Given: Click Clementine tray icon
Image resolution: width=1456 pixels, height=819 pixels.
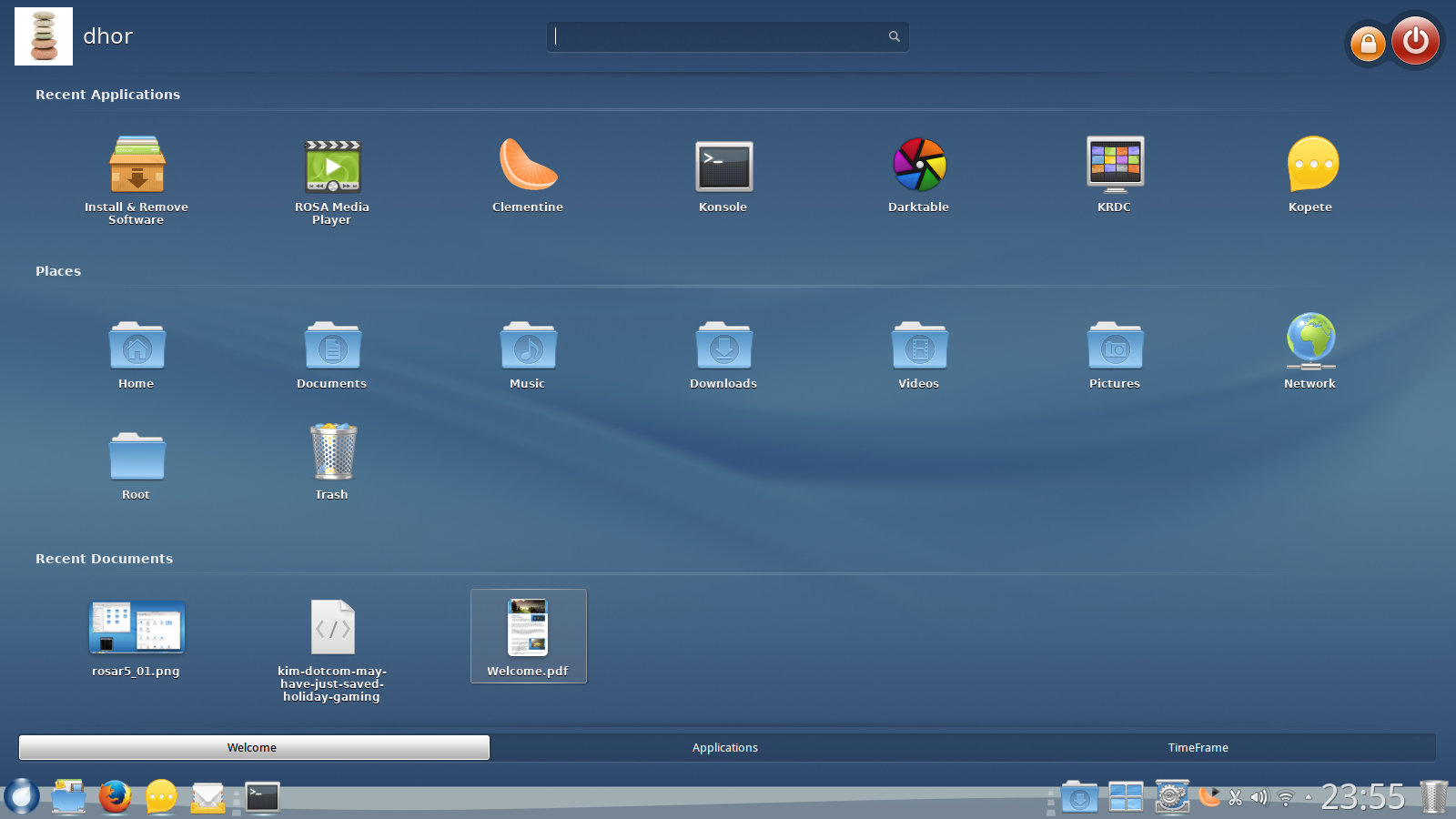Looking at the screenshot, I should [x=1209, y=797].
